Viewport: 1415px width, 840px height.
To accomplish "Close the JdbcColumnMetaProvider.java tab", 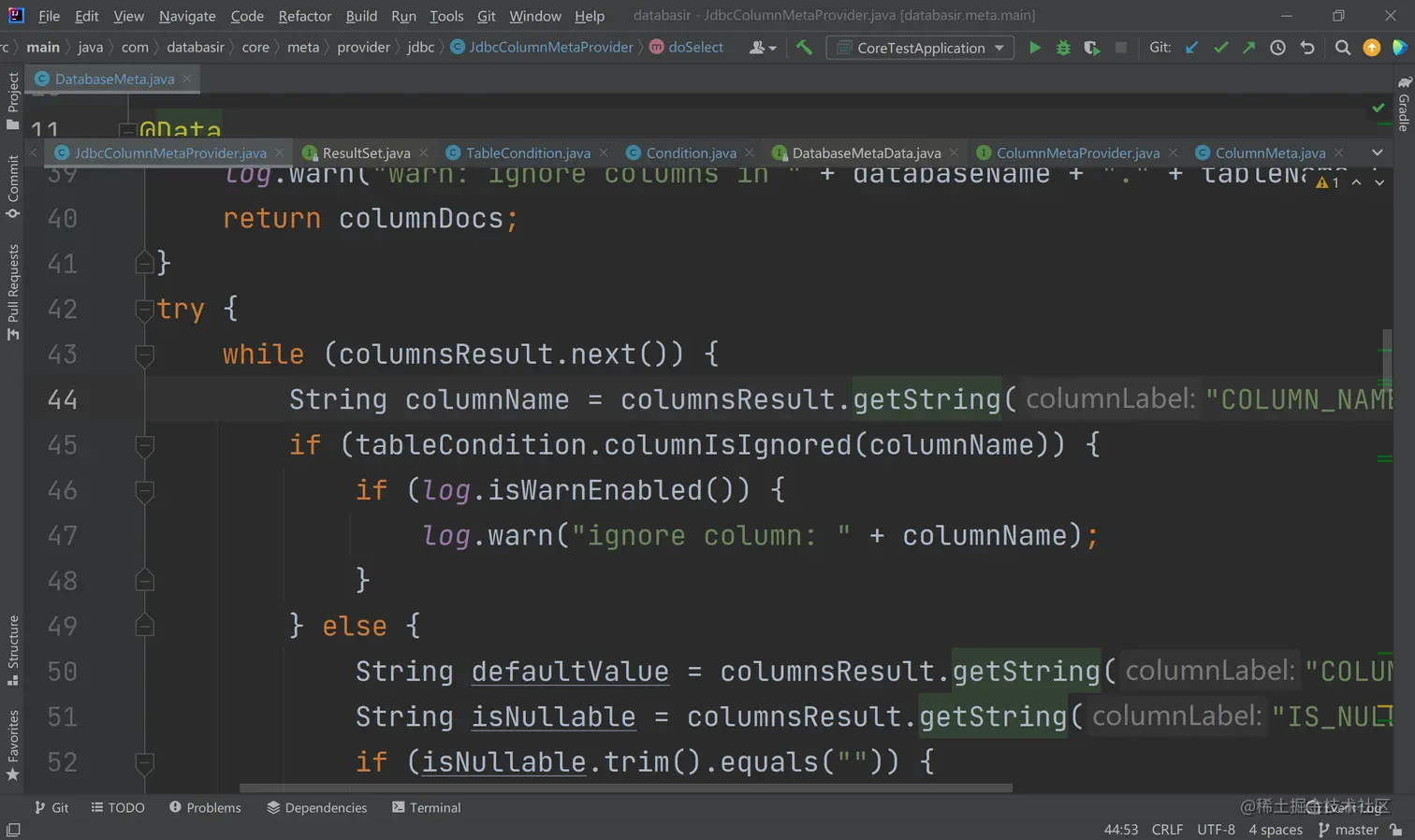I will 279,152.
